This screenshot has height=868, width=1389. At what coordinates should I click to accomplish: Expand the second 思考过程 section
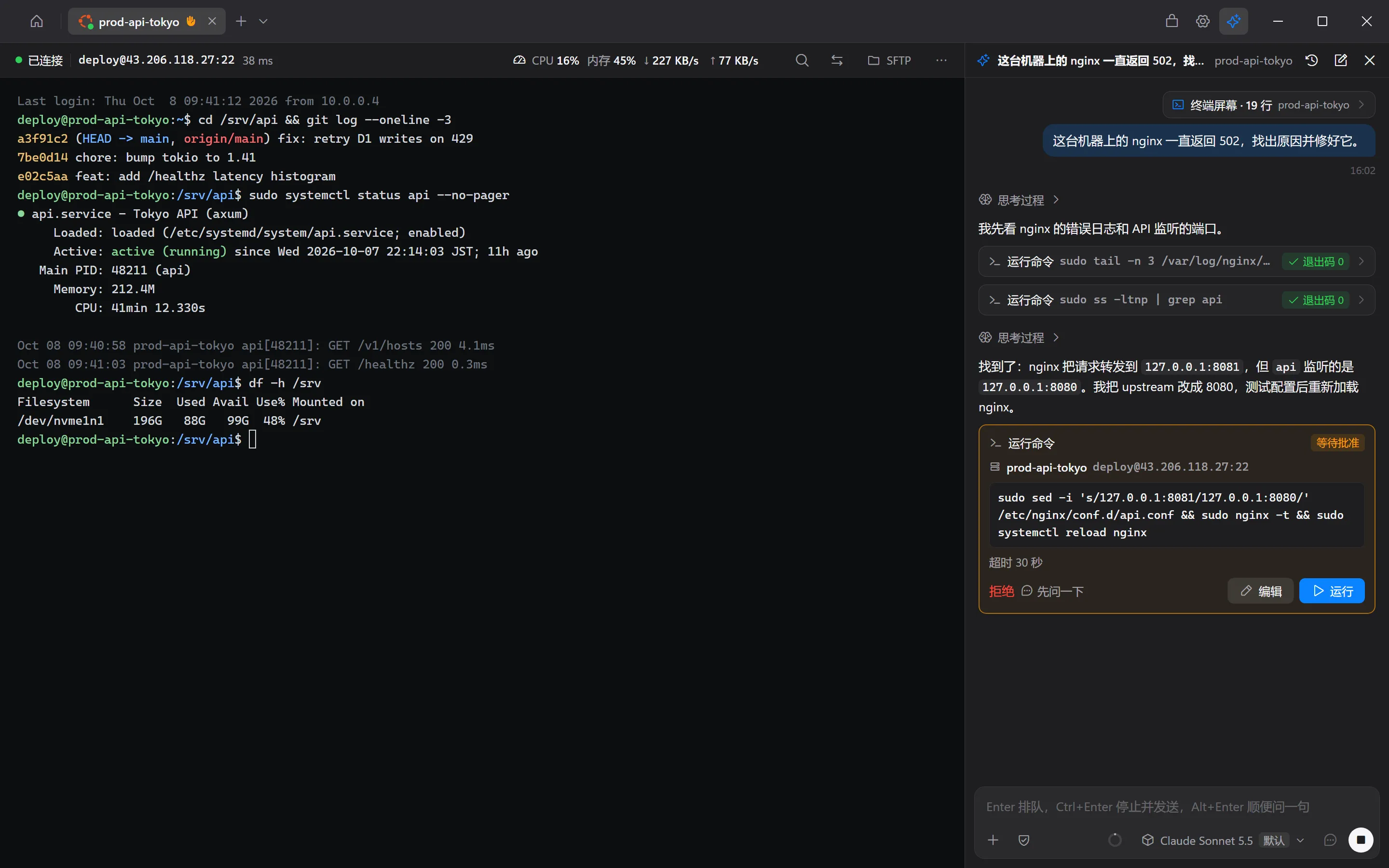tap(1019, 338)
